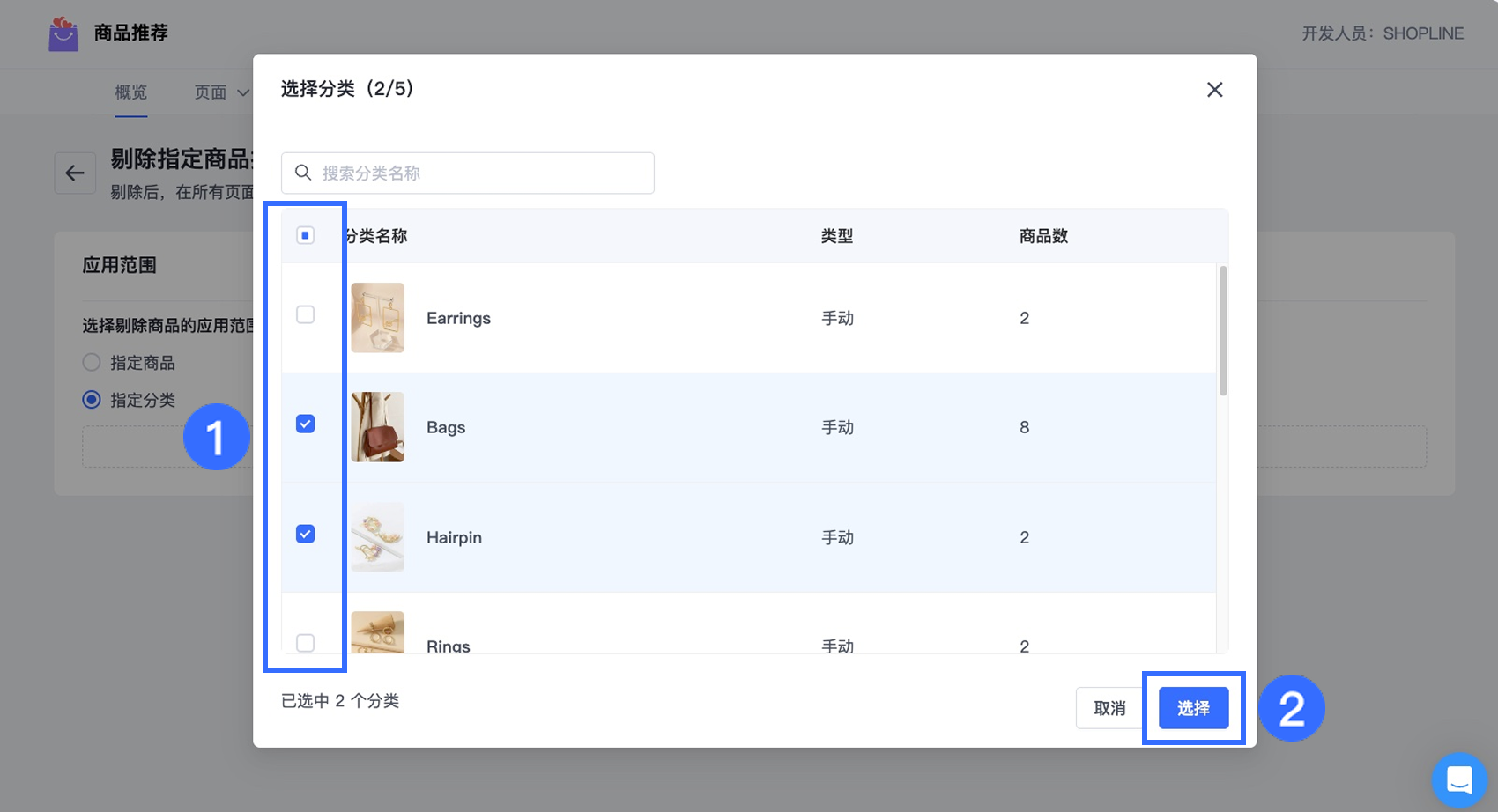Click the product recommendation app logo
Image resolution: width=1498 pixels, height=812 pixels.
[x=63, y=33]
